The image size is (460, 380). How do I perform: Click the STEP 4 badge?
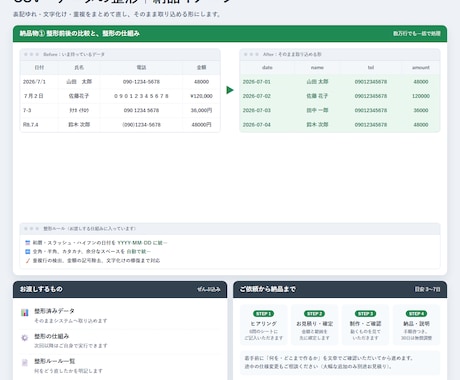point(416,314)
